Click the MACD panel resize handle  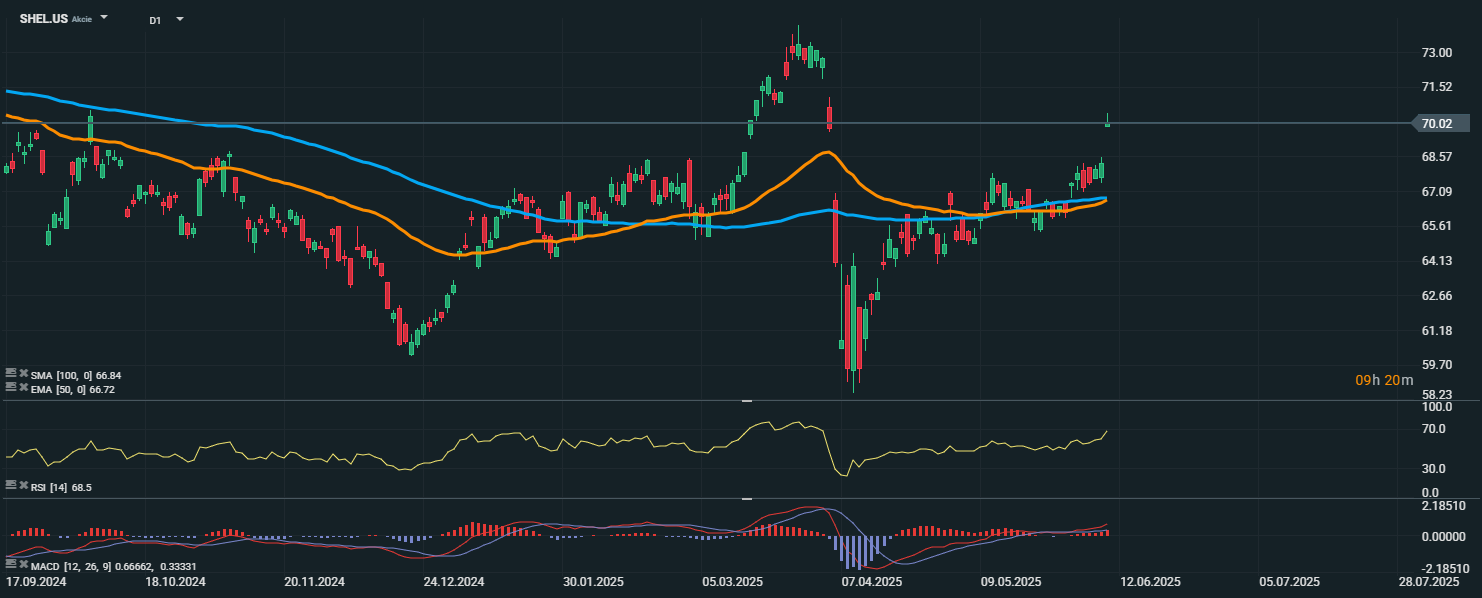746,498
